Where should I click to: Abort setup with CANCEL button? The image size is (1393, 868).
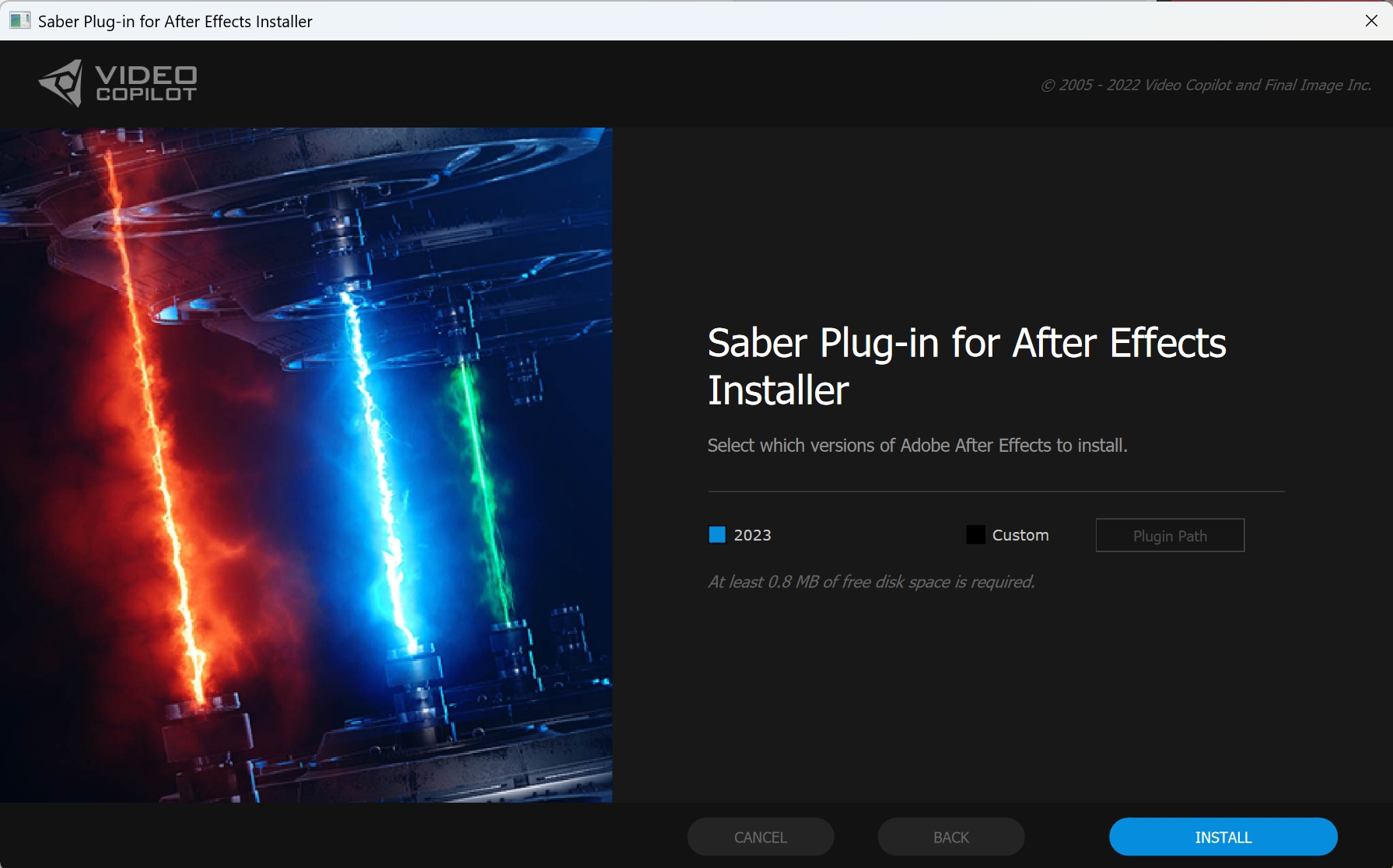click(x=760, y=837)
